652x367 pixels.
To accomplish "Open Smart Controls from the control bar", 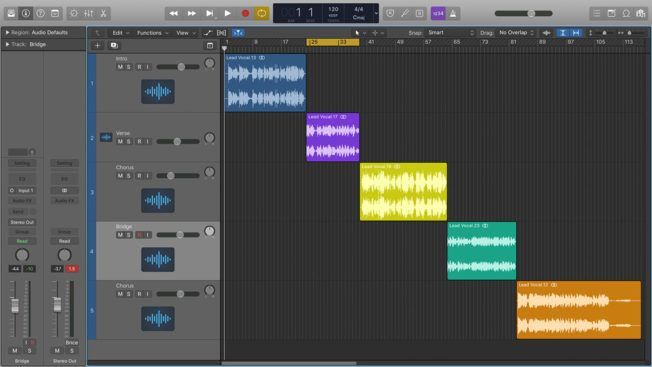I will tap(74, 13).
